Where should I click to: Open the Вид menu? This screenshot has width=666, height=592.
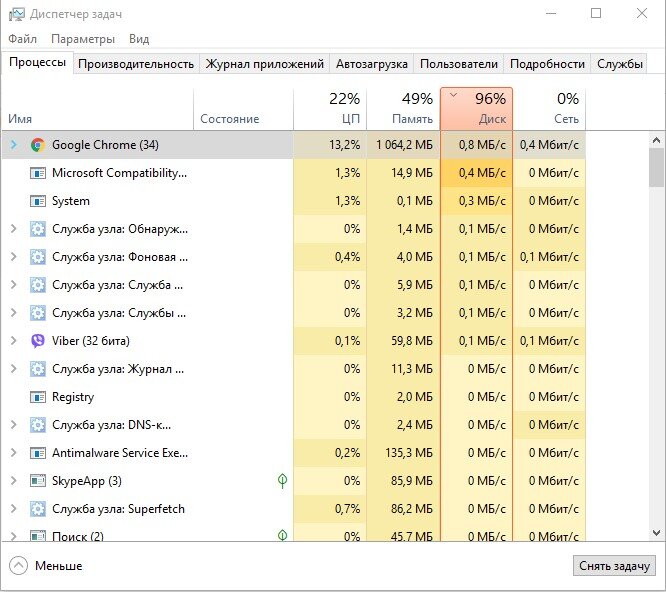click(x=139, y=39)
